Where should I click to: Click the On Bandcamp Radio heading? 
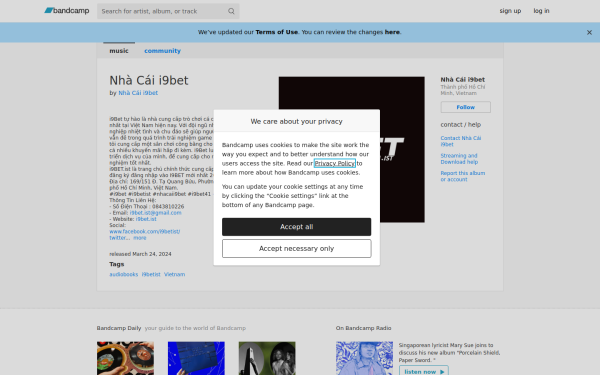tap(364, 328)
